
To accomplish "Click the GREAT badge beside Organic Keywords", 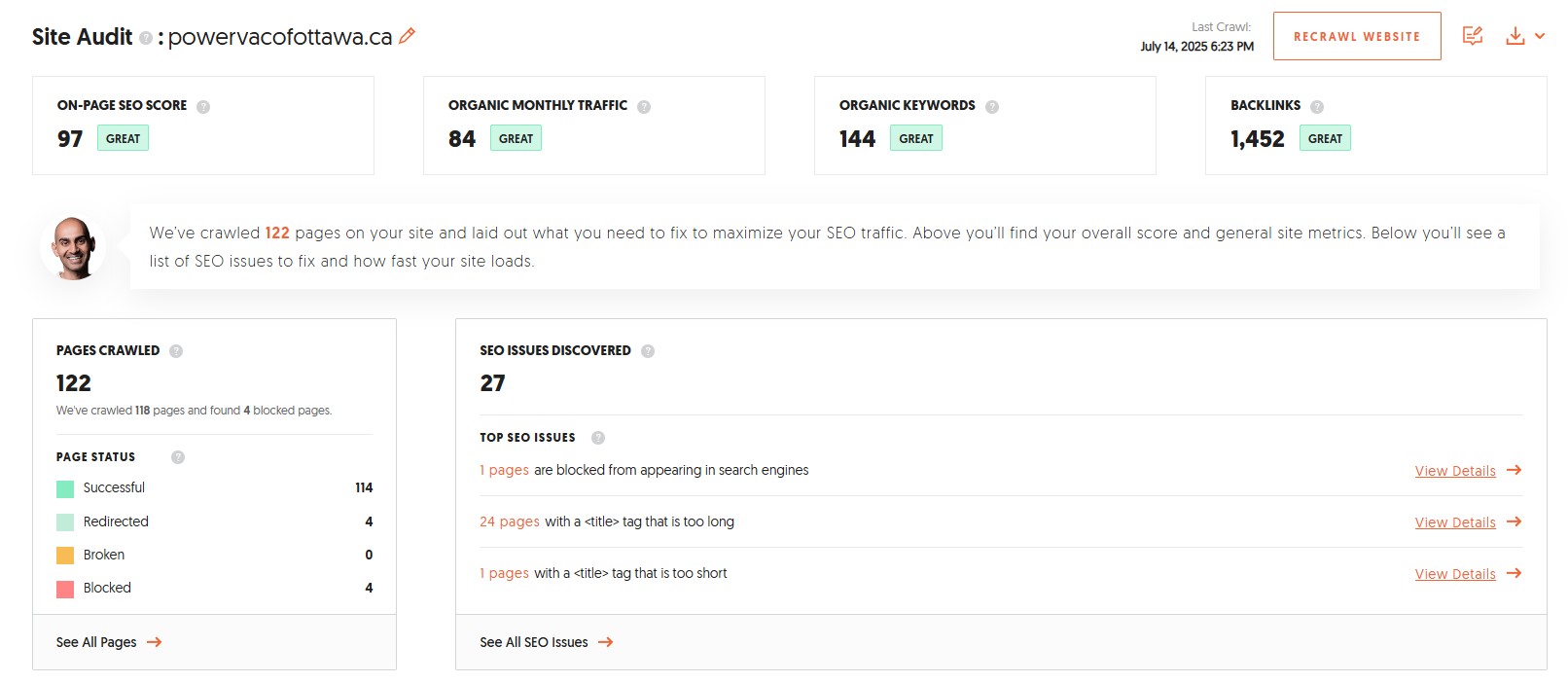I will tap(916, 138).
